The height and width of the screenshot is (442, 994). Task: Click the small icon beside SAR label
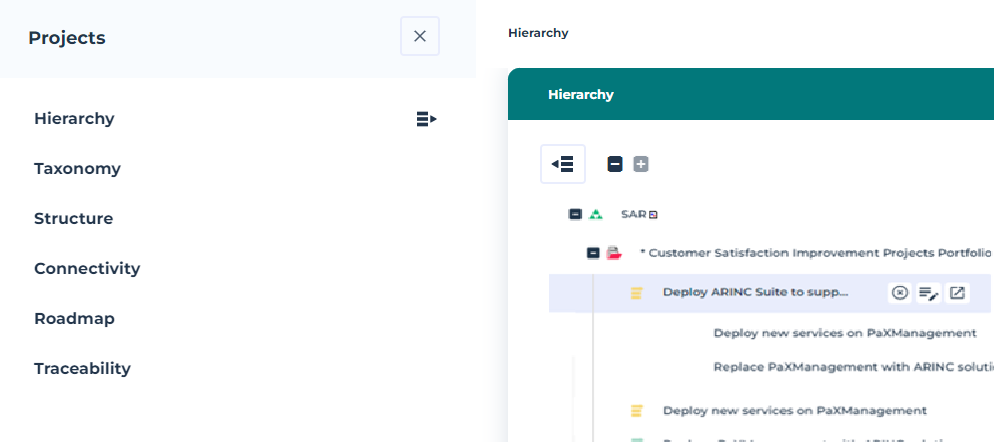[x=653, y=214]
